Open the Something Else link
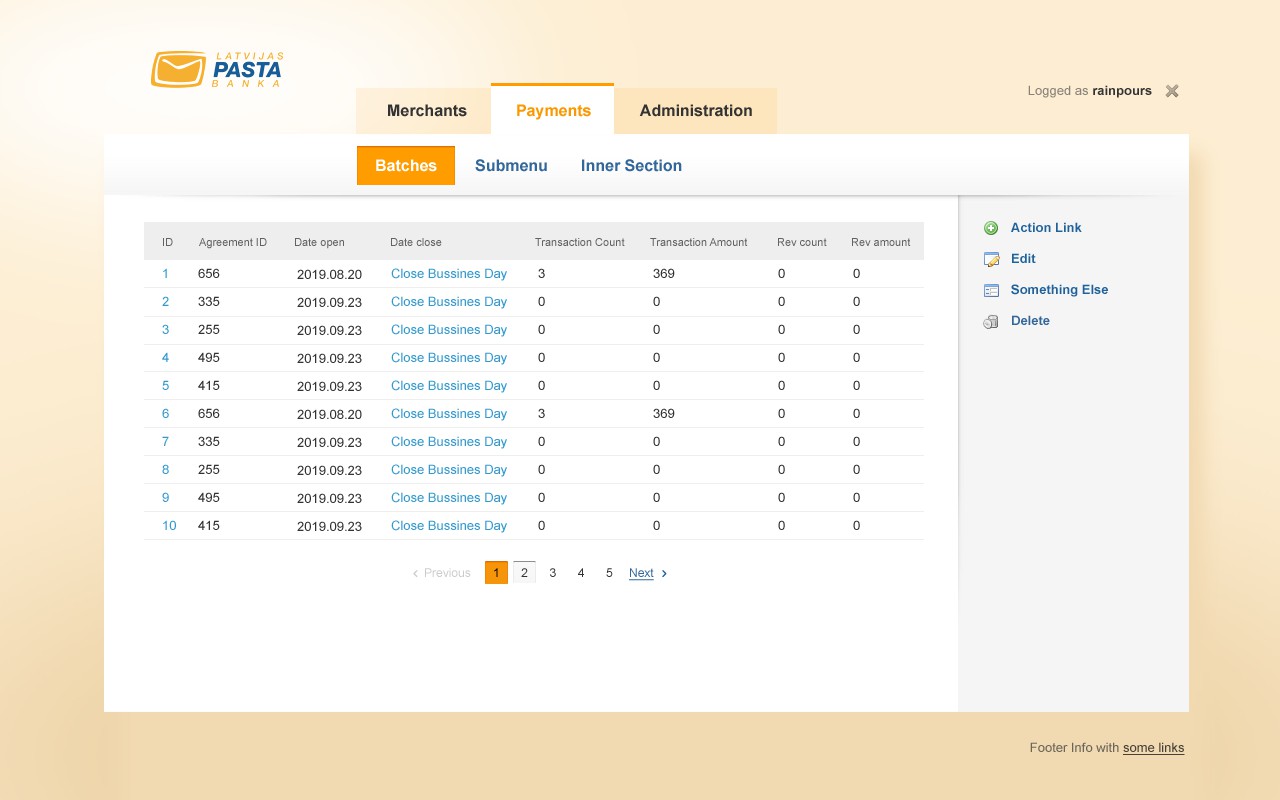Screen dimensions: 1280x800 coord(1059,290)
